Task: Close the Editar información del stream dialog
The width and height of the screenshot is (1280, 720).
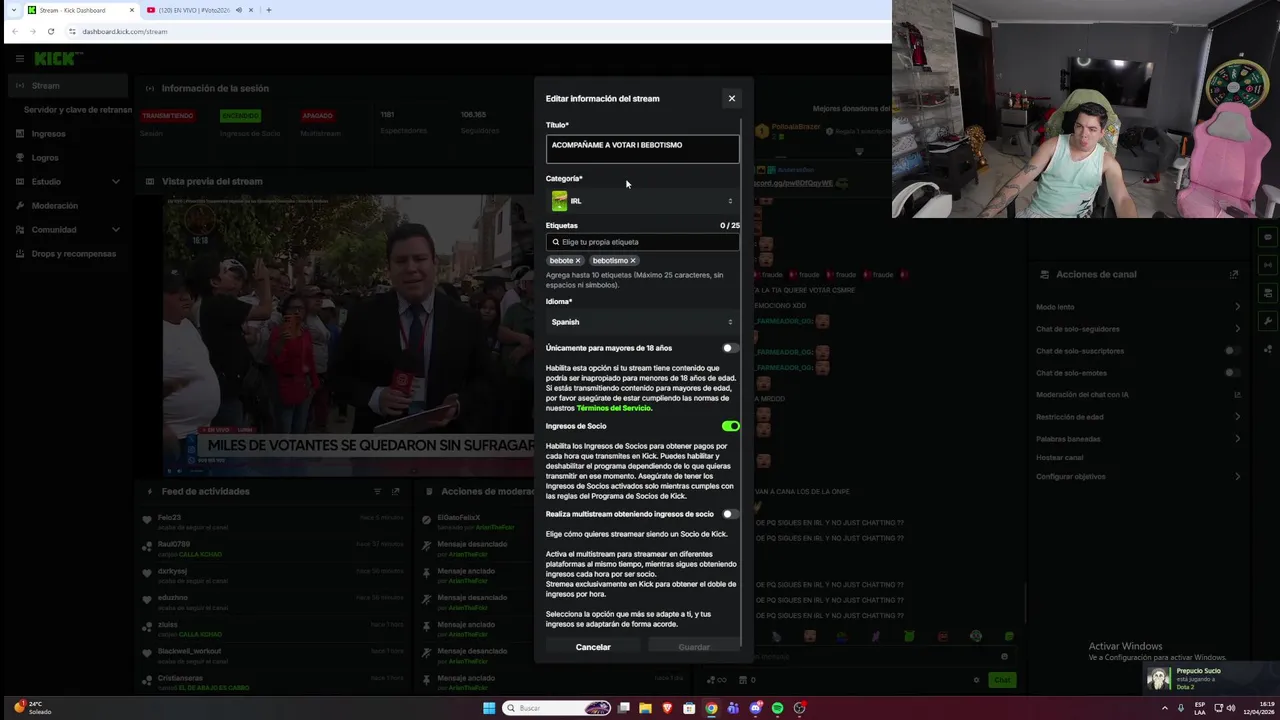Action: [731, 98]
